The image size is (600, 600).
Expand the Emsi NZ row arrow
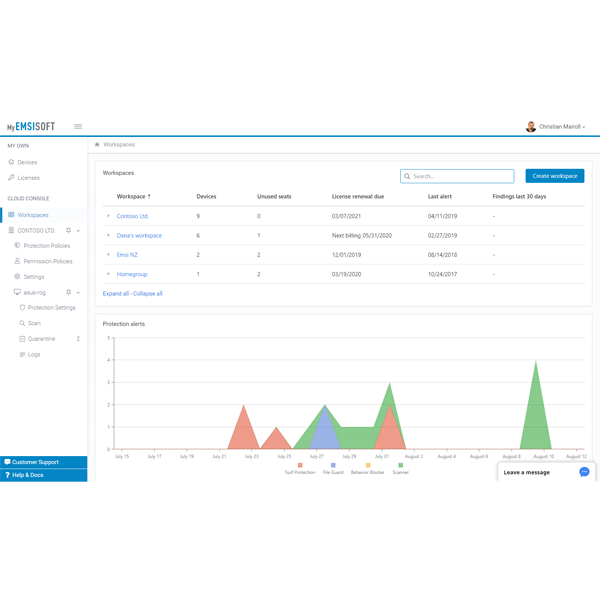(x=108, y=254)
